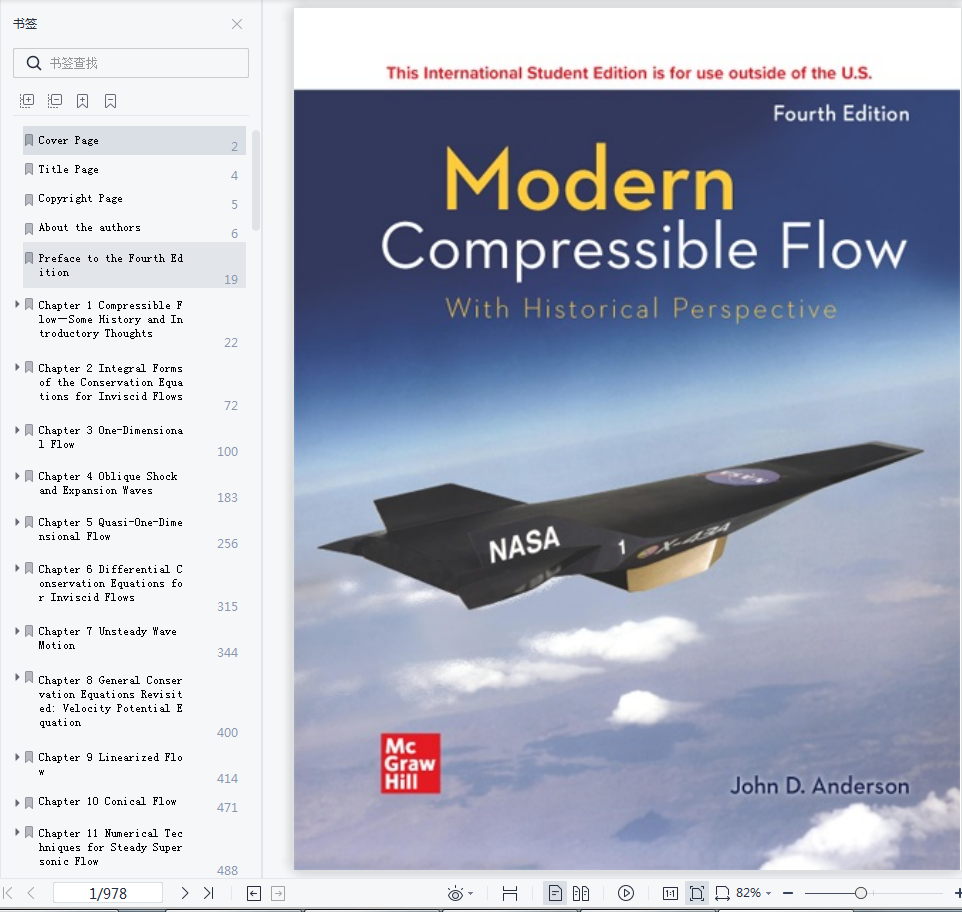Toggle fit-page view

pos(697,893)
